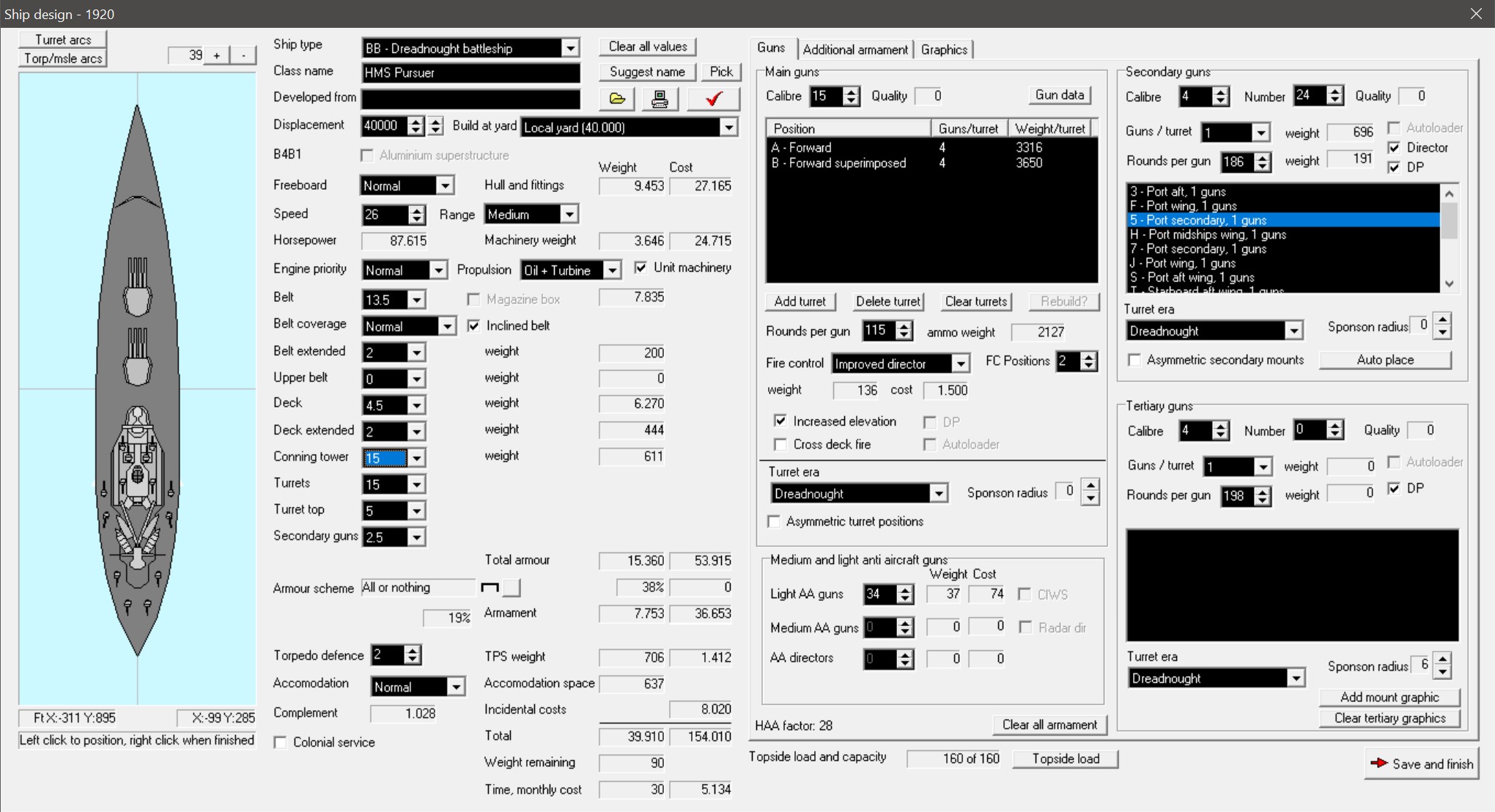Screen dimensions: 1495x812
Task: Click the Gun data button
Action: pos(1059,95)
